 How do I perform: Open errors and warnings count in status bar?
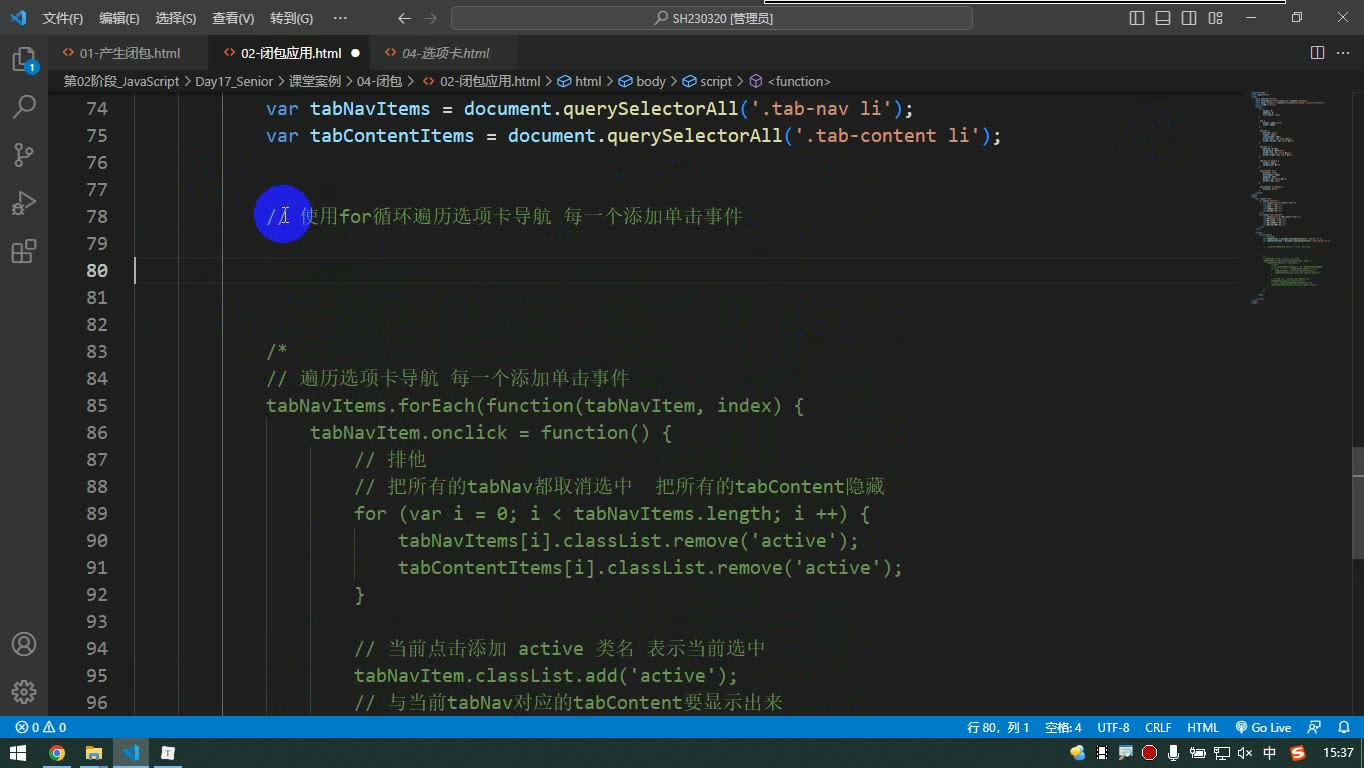pos(41,727)
